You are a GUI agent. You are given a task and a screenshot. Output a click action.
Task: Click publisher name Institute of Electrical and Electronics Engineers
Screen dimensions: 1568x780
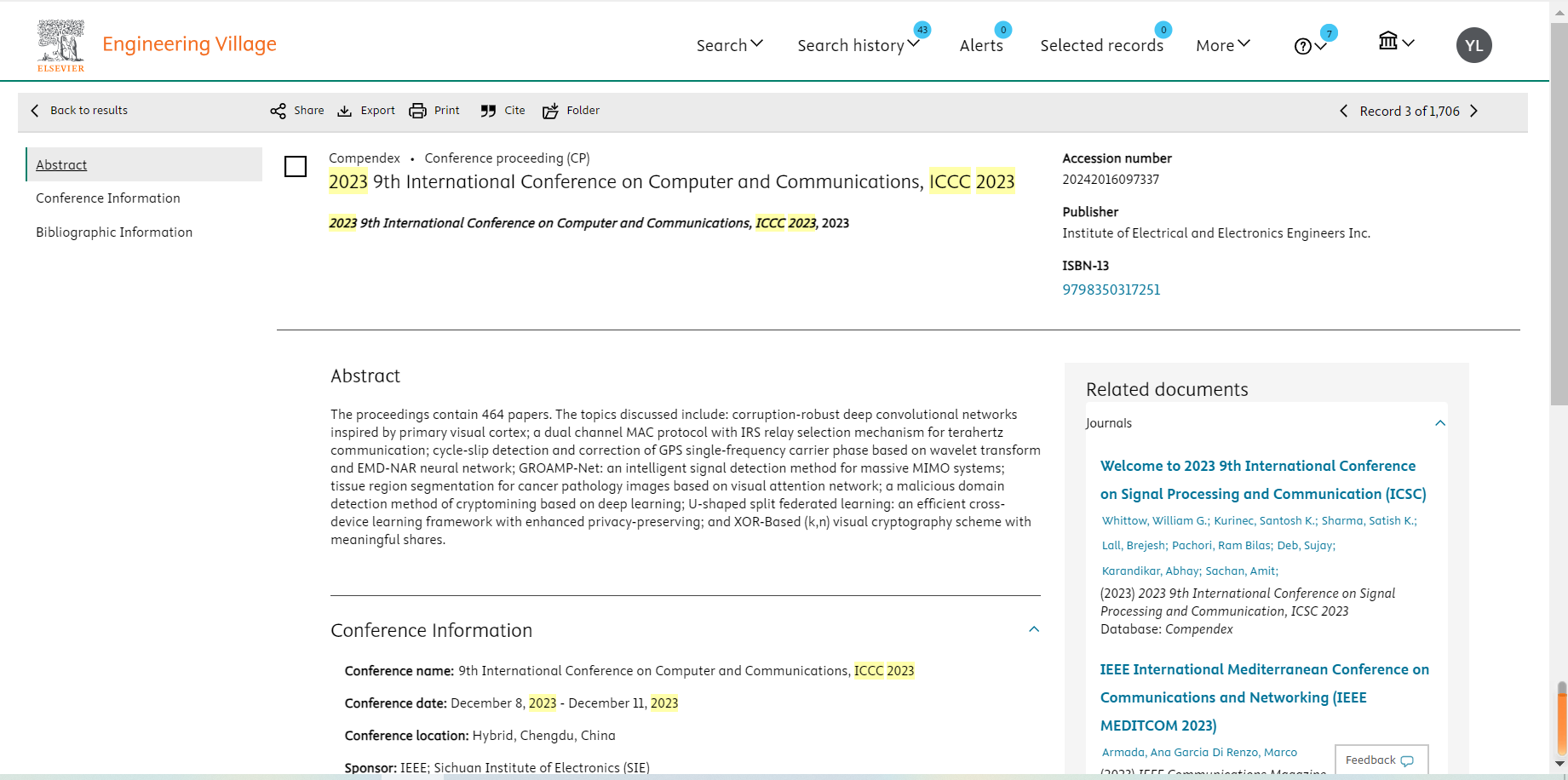[1216, 233]
